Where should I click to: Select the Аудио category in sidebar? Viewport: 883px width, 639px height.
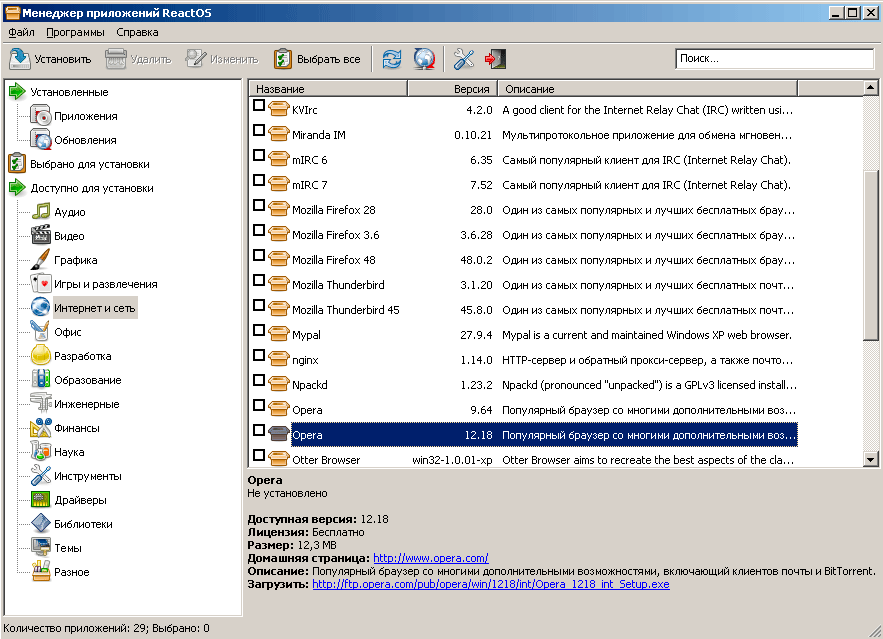coord(69,212)
